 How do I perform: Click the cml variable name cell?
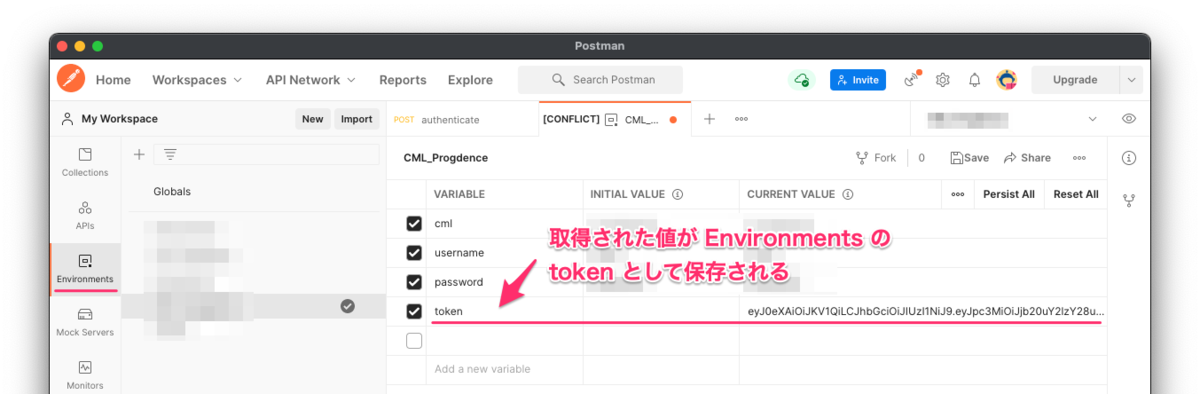point(505,224)
